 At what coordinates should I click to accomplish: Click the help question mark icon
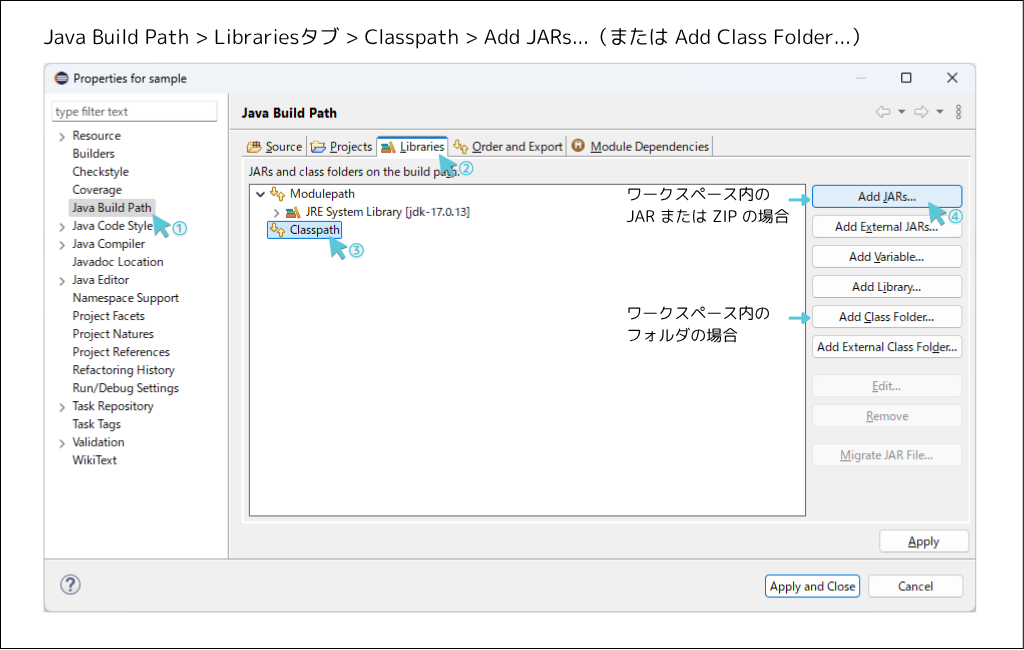pos(71,585)
